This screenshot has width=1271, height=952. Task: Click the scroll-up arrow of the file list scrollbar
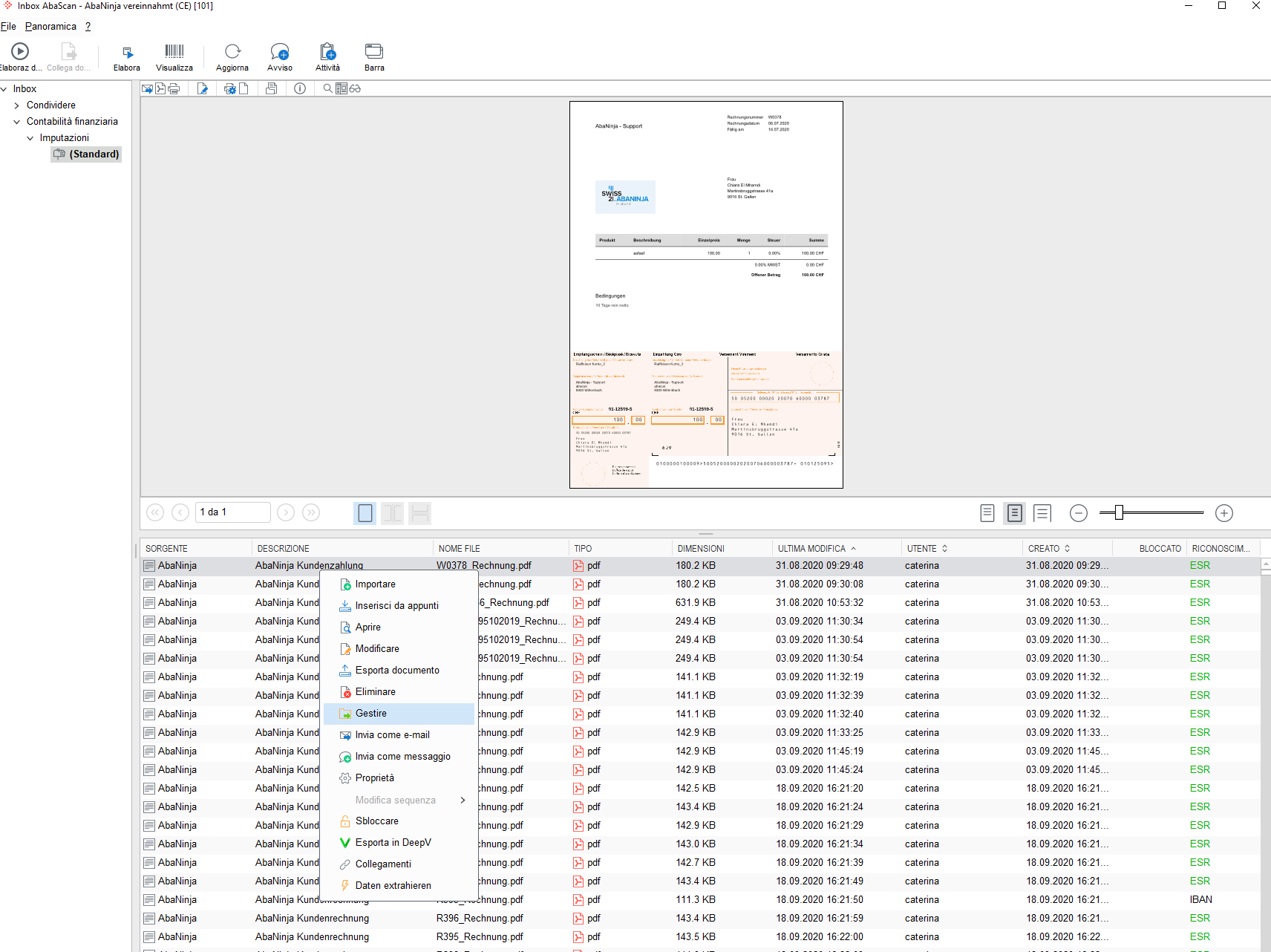[1266, 565]
